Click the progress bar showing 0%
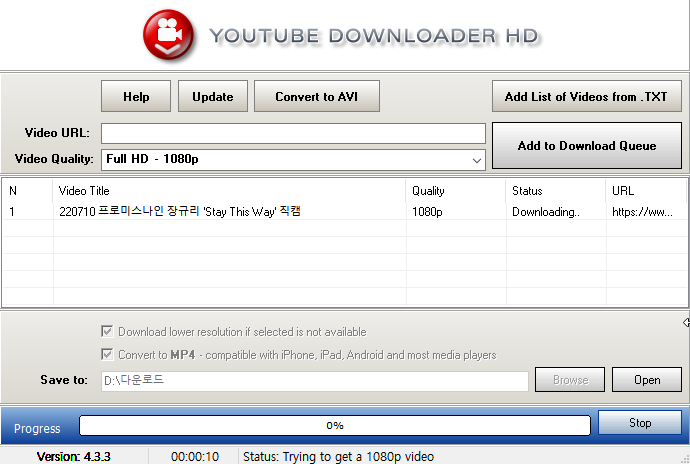690x464 pixels. click(x=335, y=425)
